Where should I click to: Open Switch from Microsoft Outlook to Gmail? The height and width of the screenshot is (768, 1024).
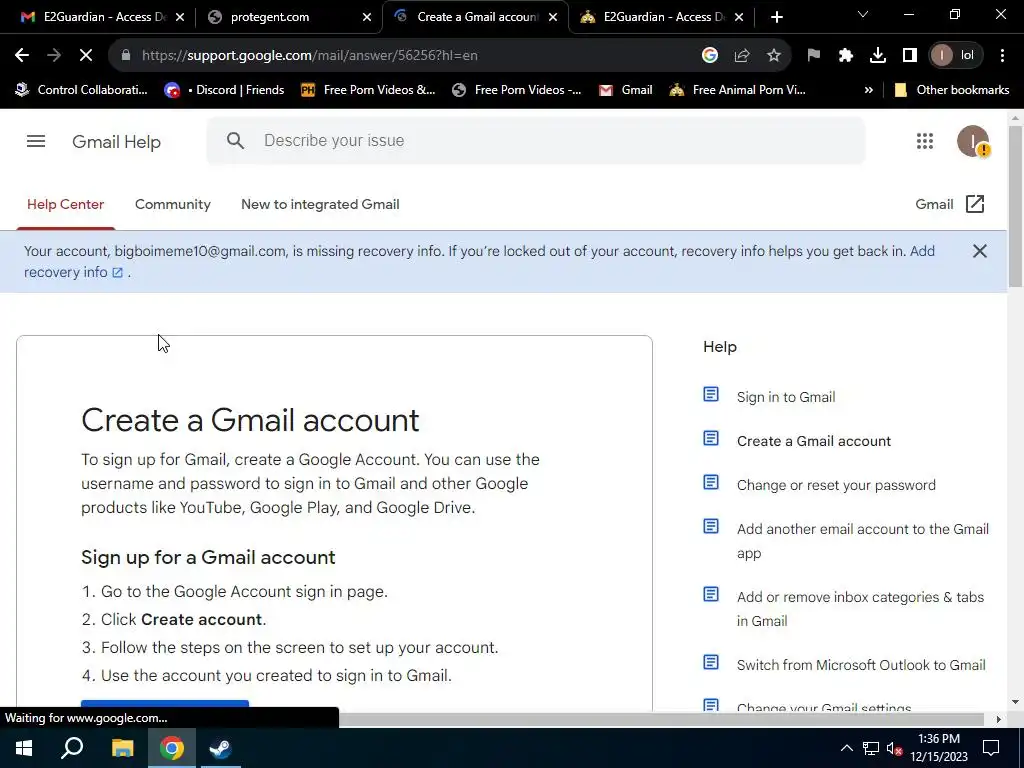coord(861,665)
